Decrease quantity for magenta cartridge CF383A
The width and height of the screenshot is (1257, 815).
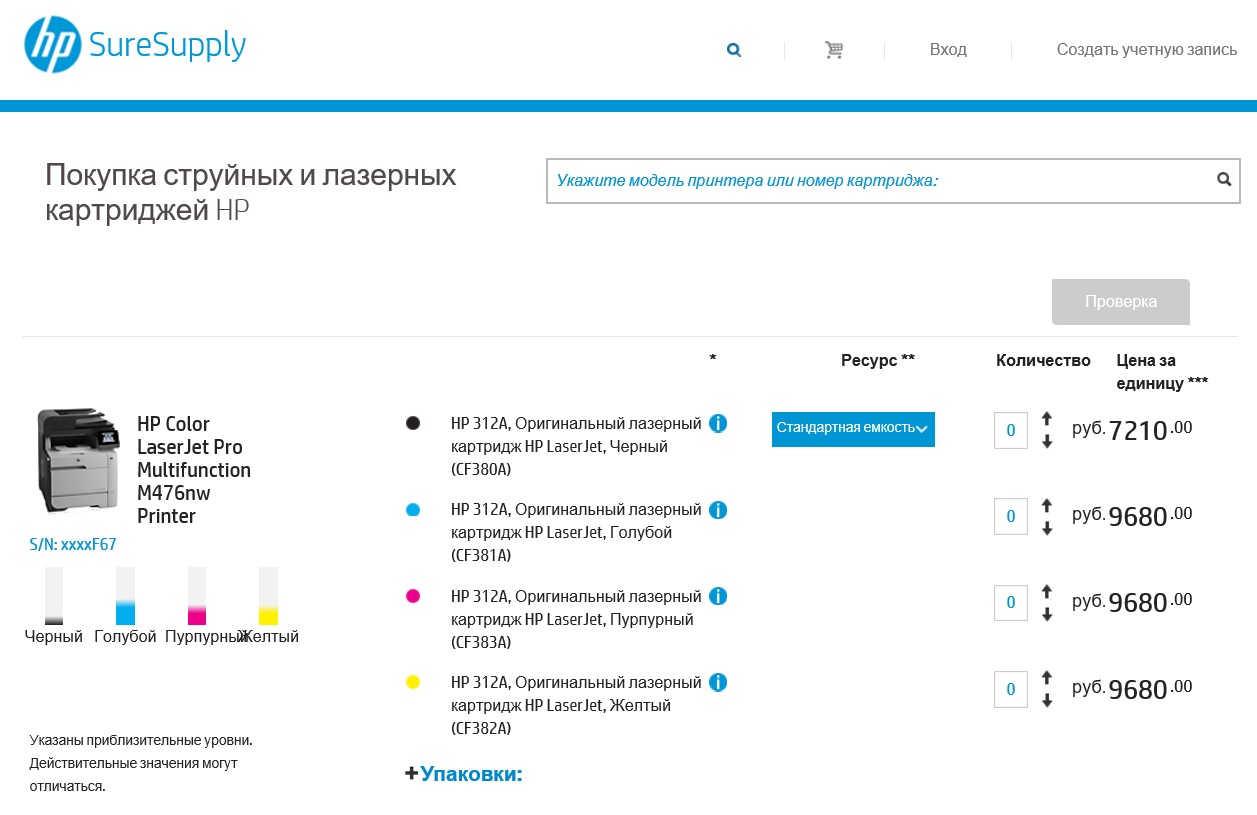click(1047, 614)
